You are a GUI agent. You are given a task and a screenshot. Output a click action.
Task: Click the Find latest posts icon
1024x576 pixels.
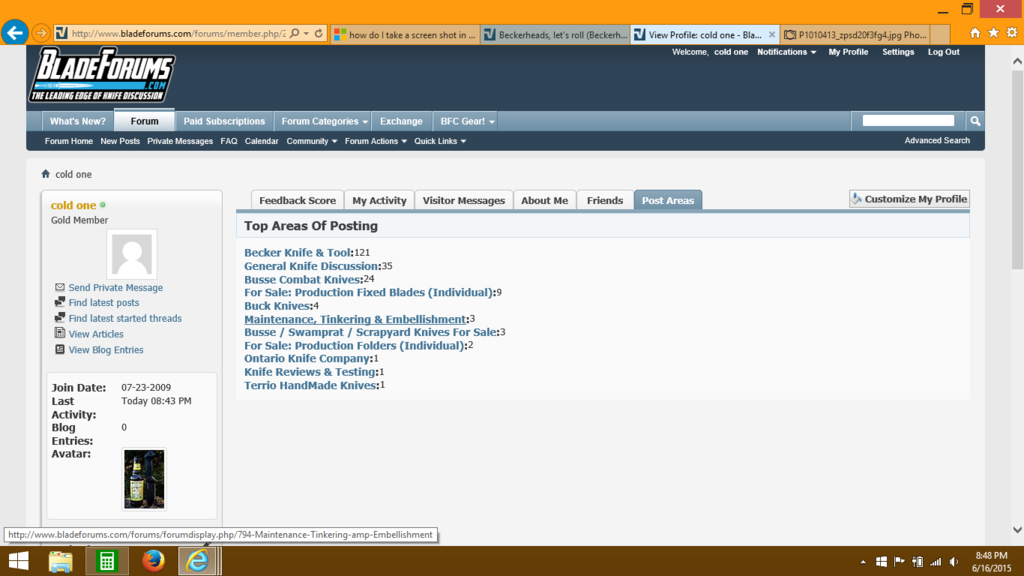(x=59, y=302)
